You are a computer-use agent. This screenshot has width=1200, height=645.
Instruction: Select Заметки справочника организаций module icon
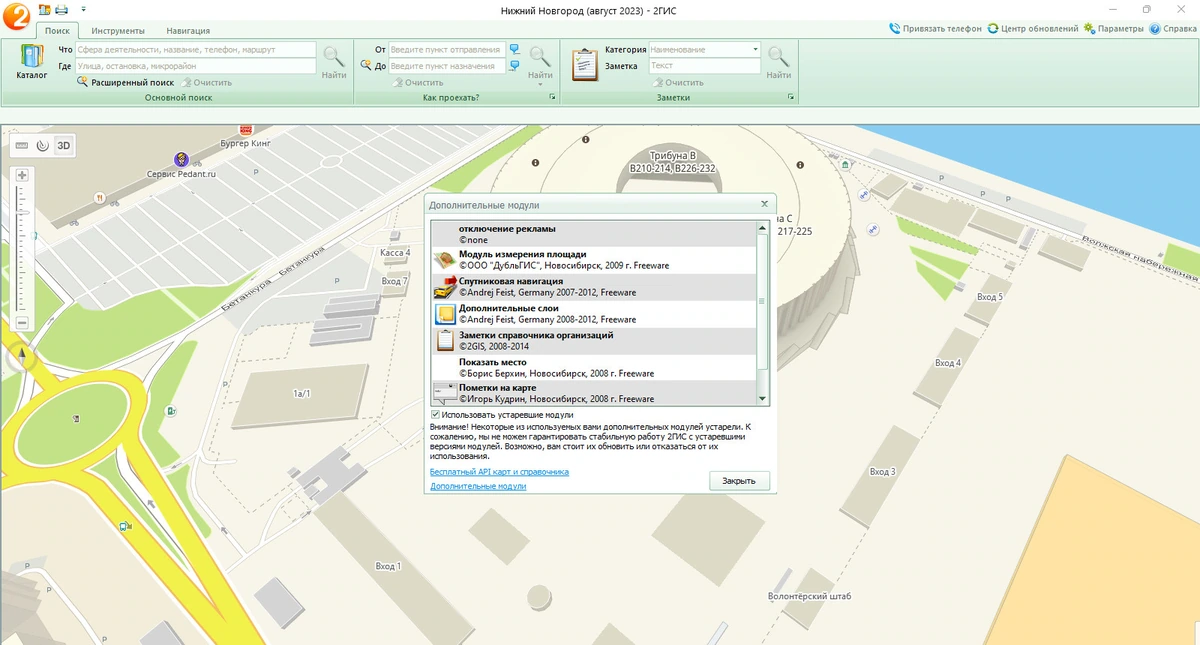pyautogui.click(x=445, y=341)
